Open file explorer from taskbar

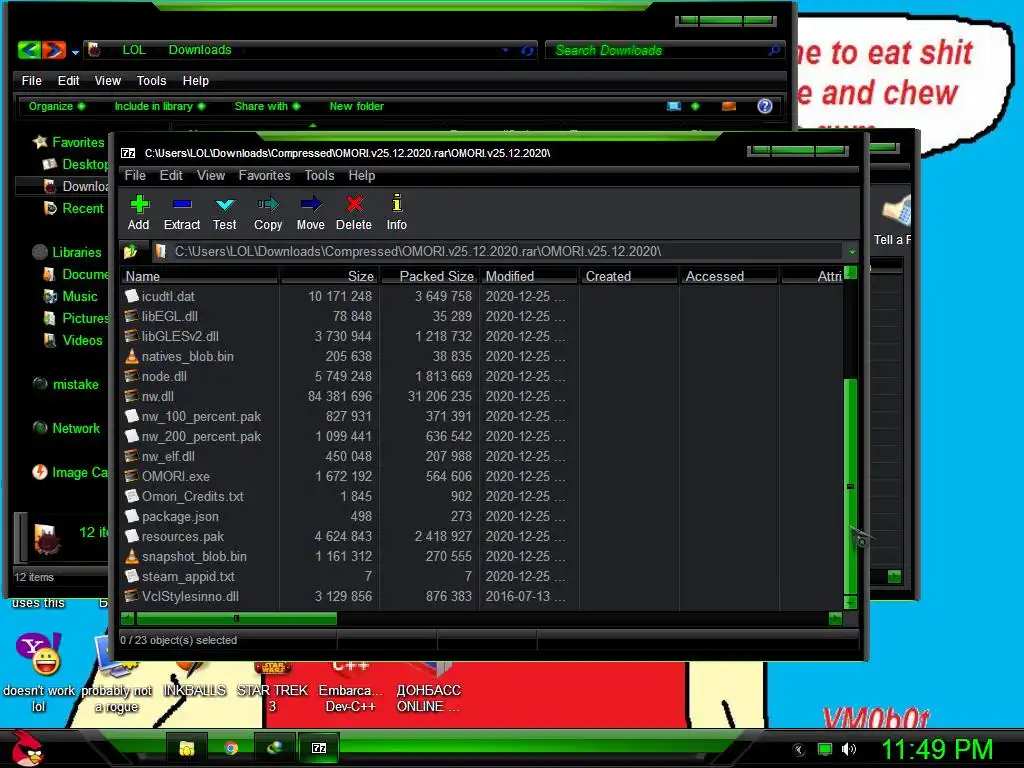click(x=187, y=748)
